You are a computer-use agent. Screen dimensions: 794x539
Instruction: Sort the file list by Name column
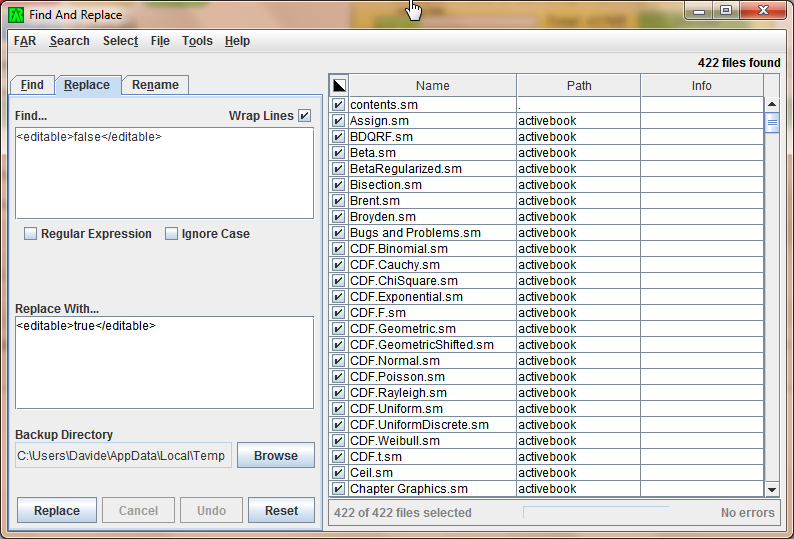pyautogui.click(x=432, y=86)
